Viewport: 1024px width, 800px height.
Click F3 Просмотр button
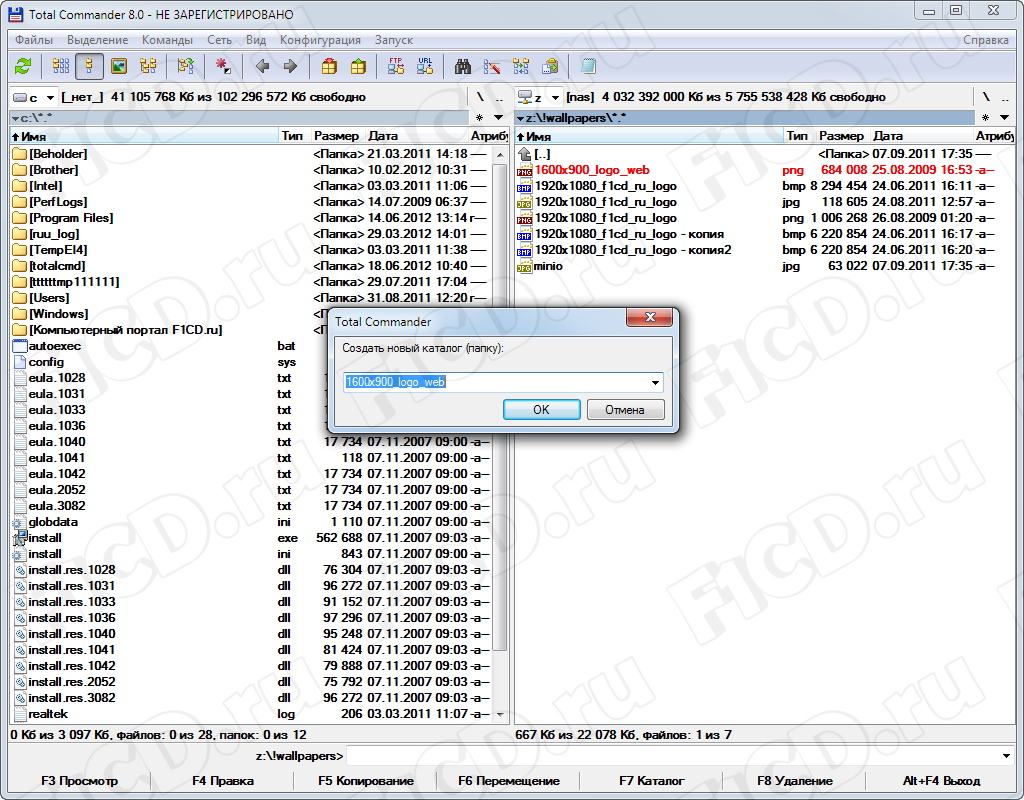pyautogui.click(x=80, y=780)
